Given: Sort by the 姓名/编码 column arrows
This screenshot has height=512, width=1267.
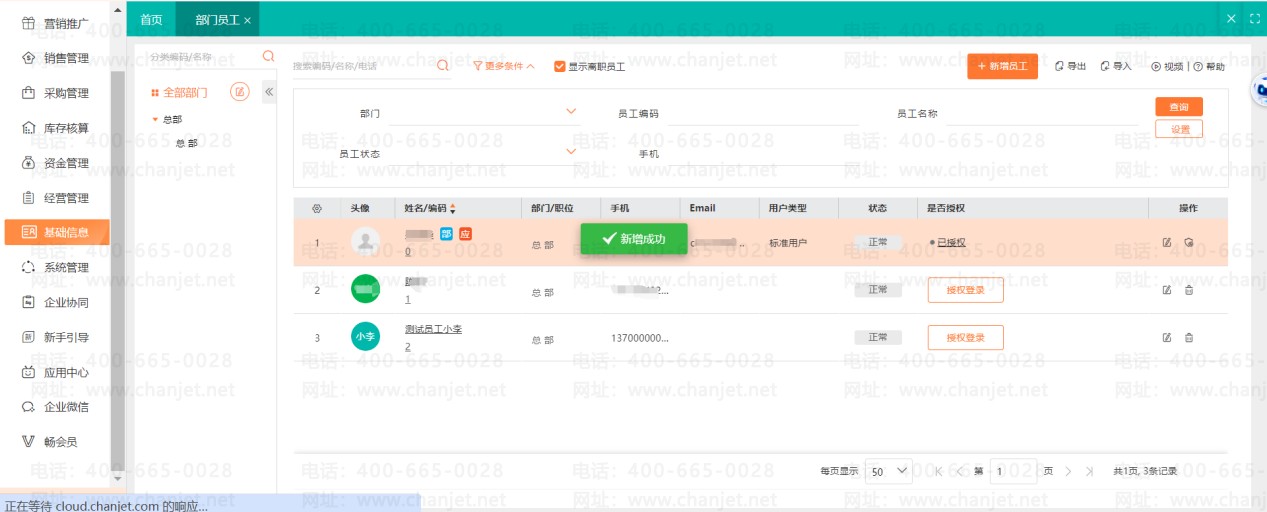Looking at the screenshot, I should coord(452,208).
